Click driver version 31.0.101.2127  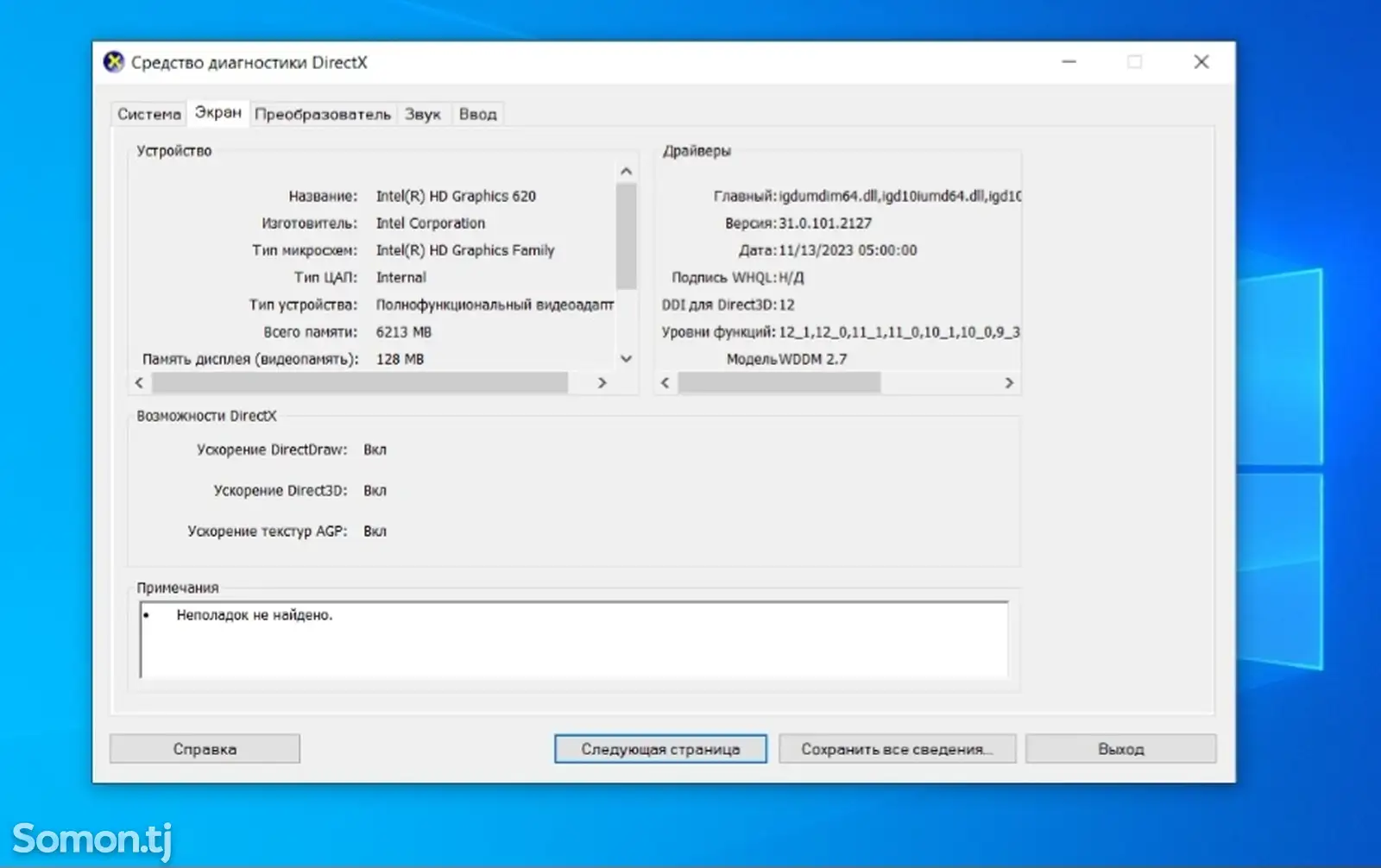coord(825,223)
